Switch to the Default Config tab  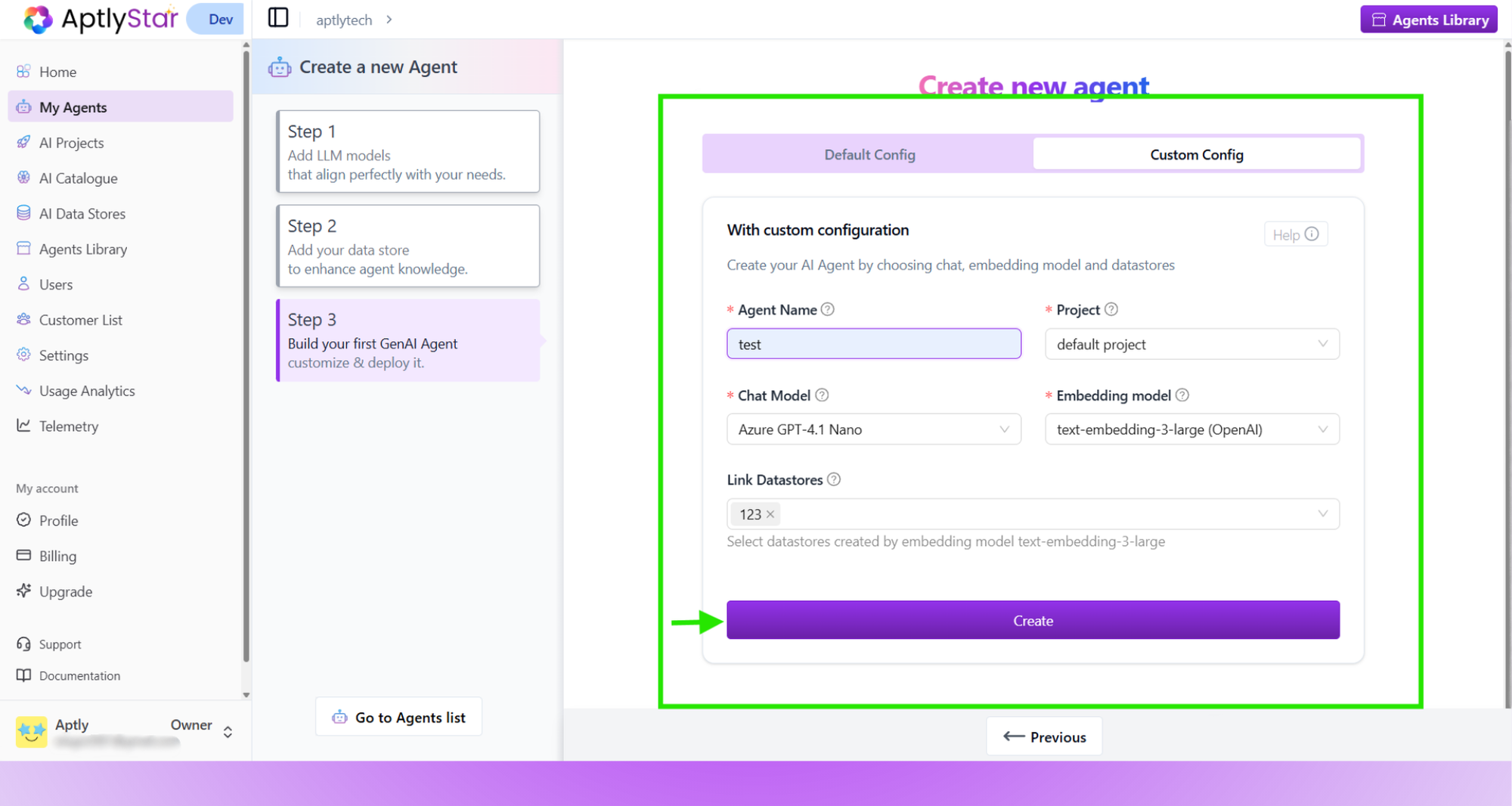869,153
